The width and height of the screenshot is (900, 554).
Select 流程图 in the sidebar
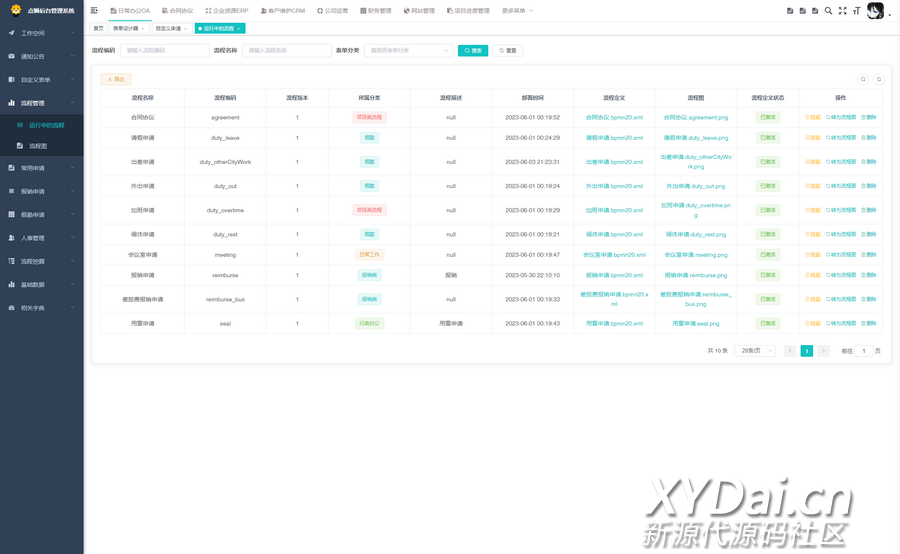38,146
